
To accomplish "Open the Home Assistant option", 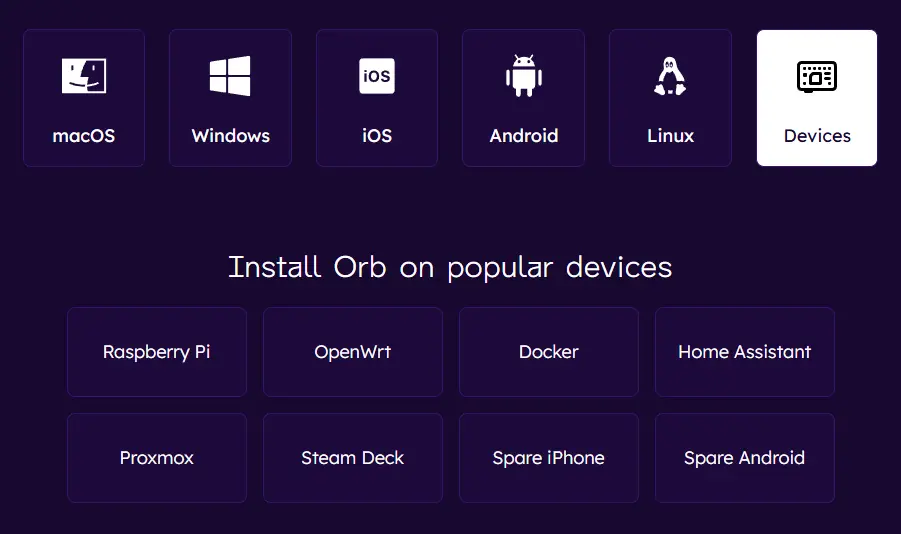I will pyautogui.click(x=745, y=352).
